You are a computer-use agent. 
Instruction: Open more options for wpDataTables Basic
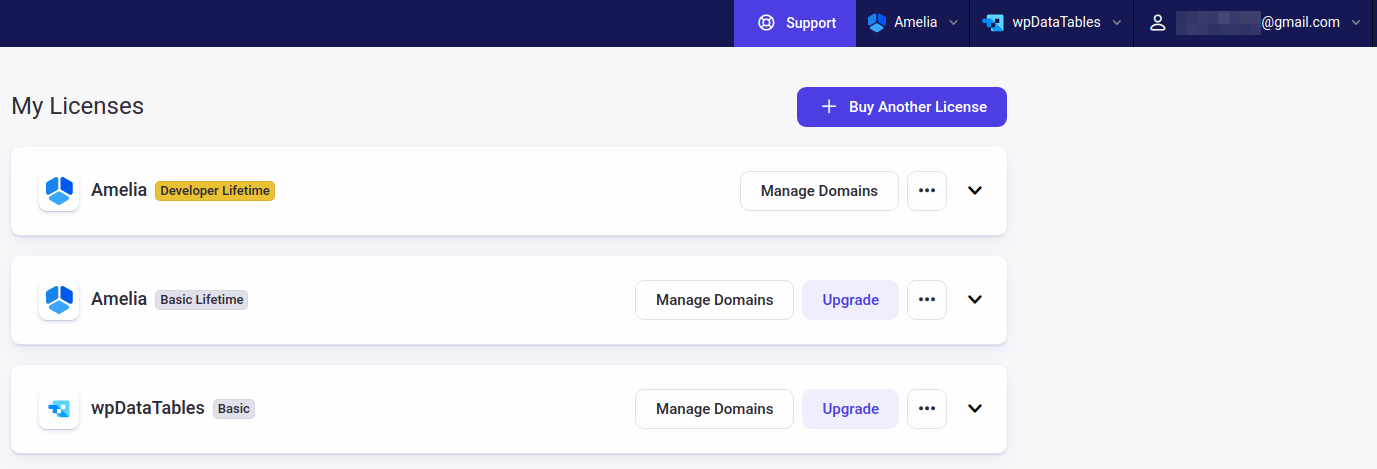tap(927, 409)
